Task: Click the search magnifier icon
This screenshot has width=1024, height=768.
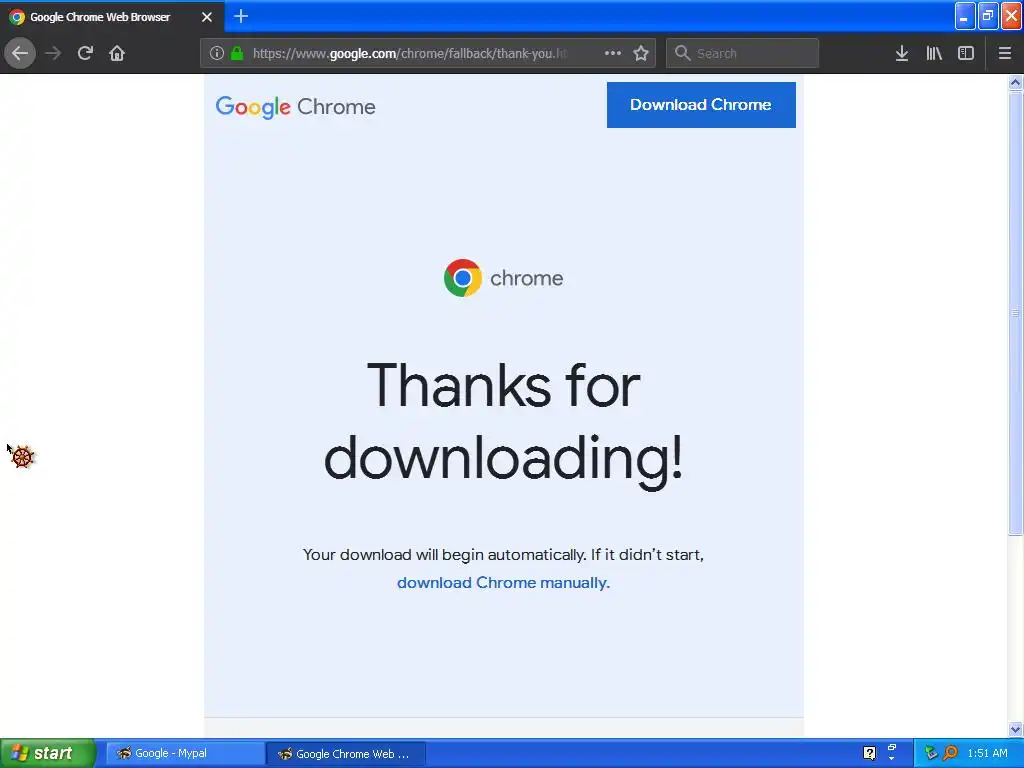Action: pos(682,54)
